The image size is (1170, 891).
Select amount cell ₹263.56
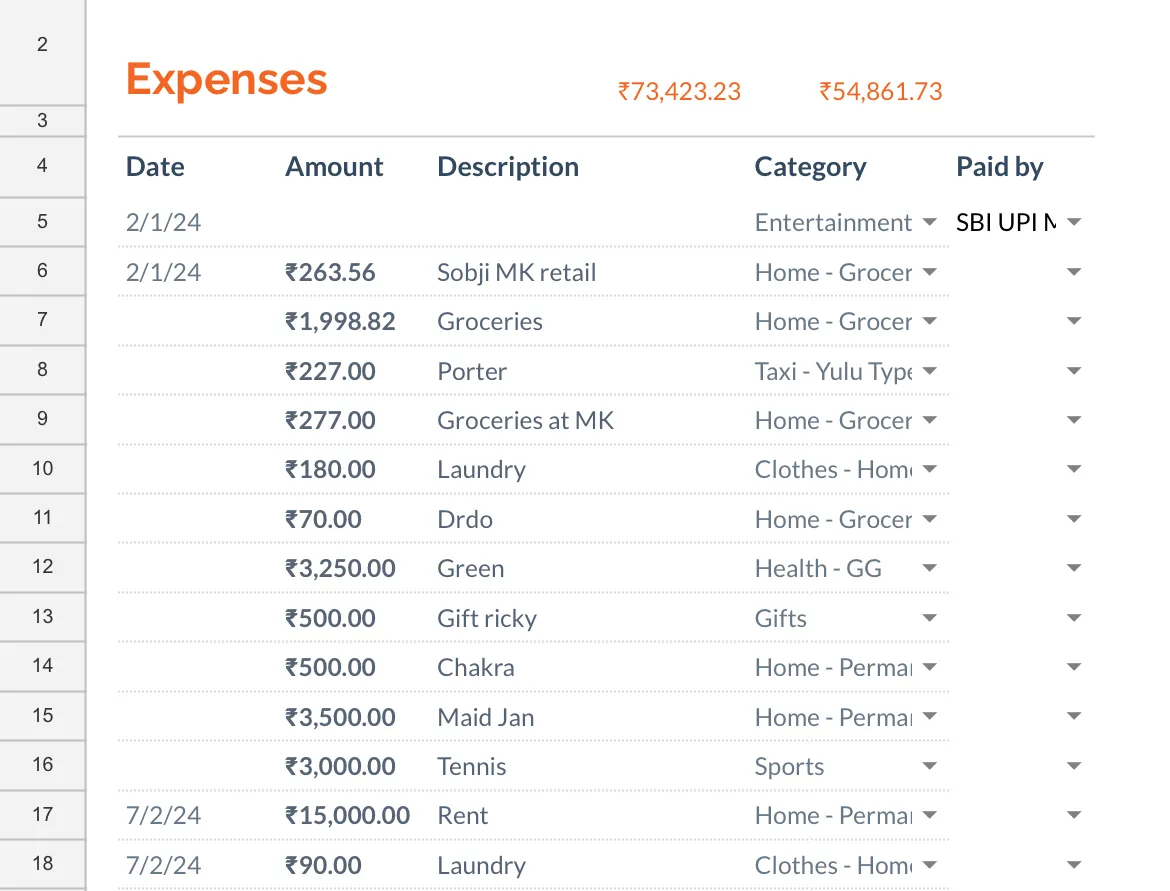tap(330, 272)
